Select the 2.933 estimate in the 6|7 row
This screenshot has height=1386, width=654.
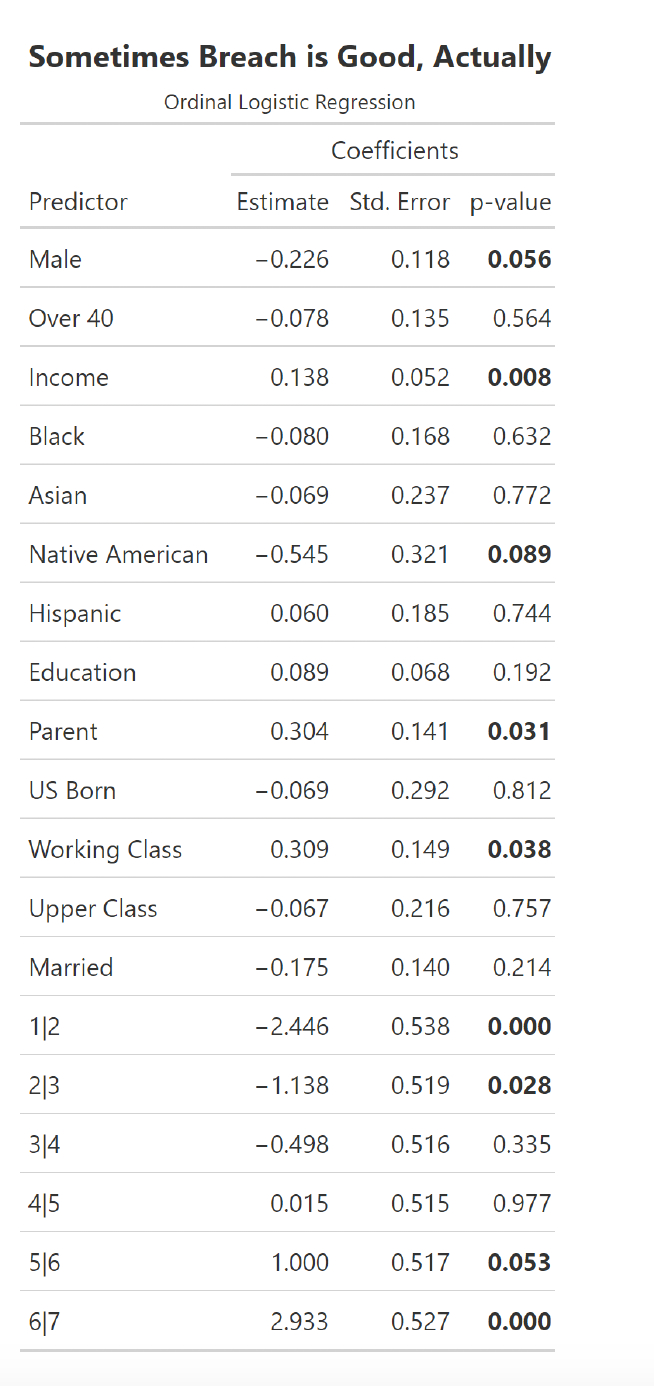click(x=299, y=1322)
